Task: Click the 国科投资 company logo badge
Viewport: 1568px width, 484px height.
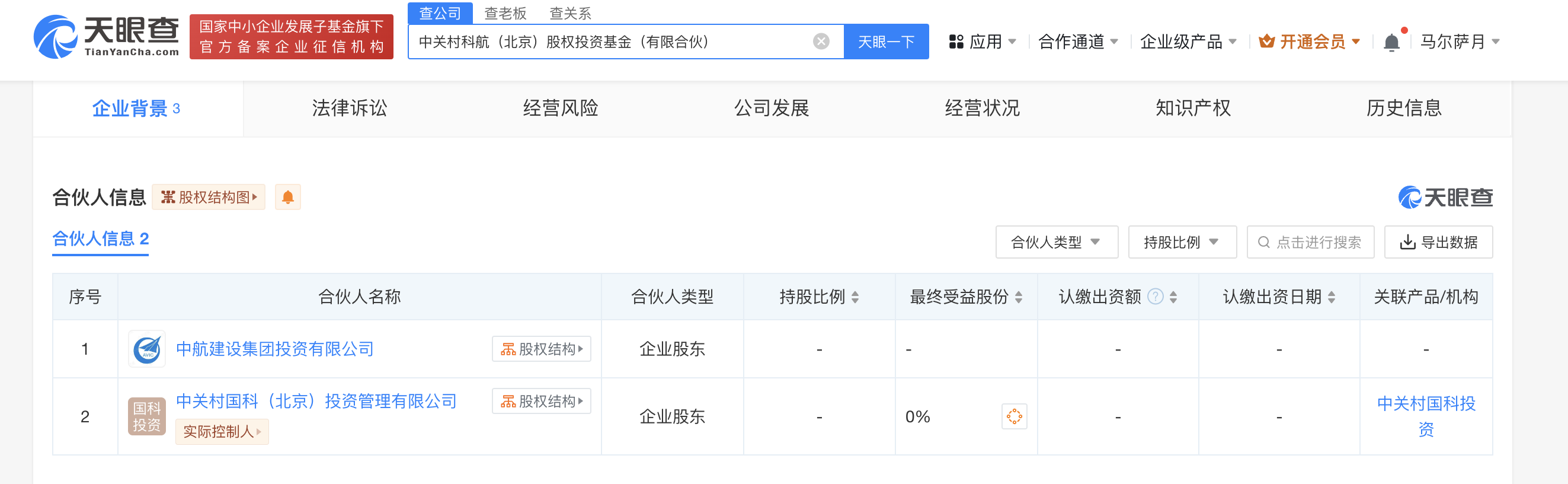Action: pyautogui.click(x=147, y=416)
